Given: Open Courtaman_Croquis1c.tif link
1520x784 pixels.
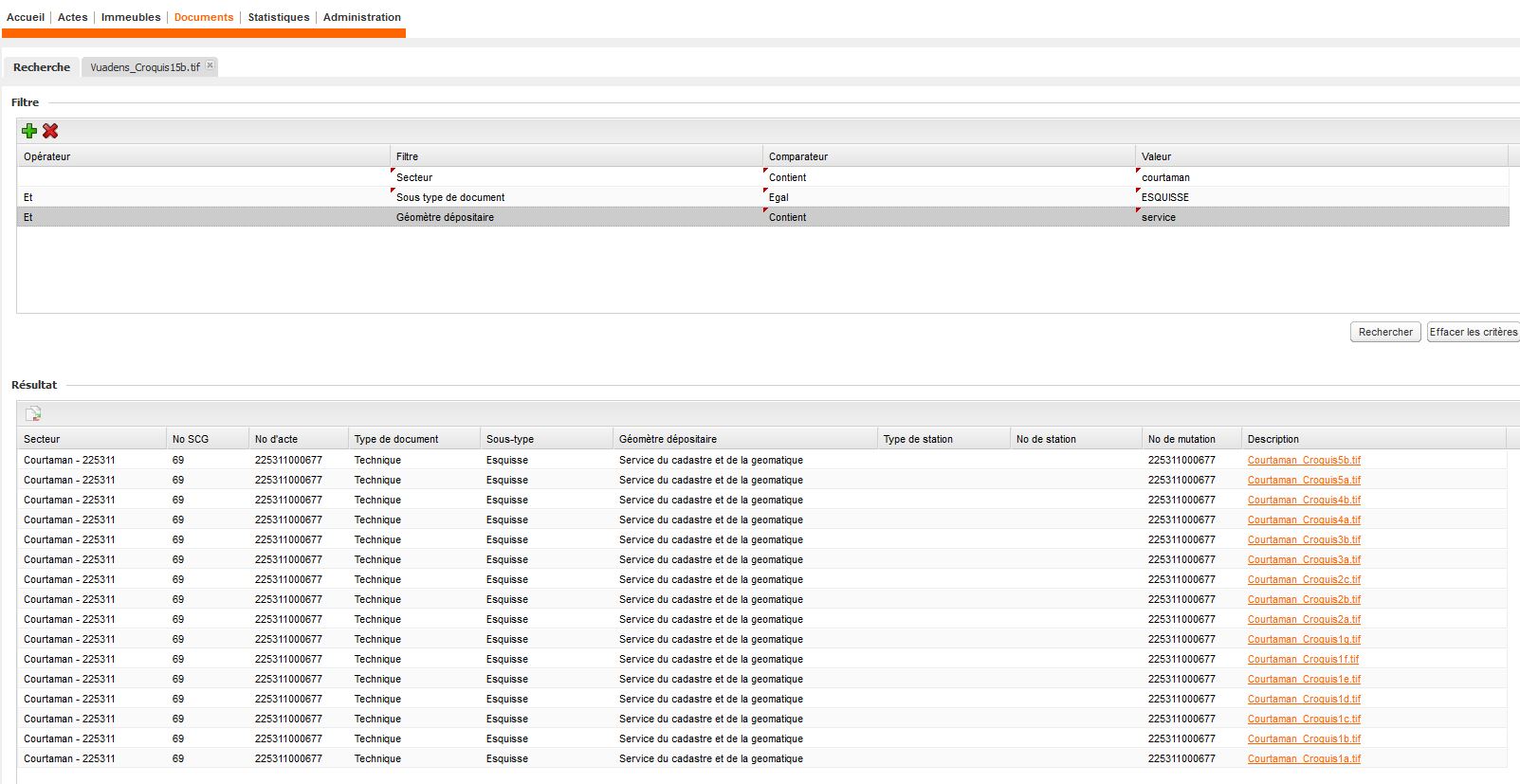Looking at the screenshot, I should tap(1304, 719).
